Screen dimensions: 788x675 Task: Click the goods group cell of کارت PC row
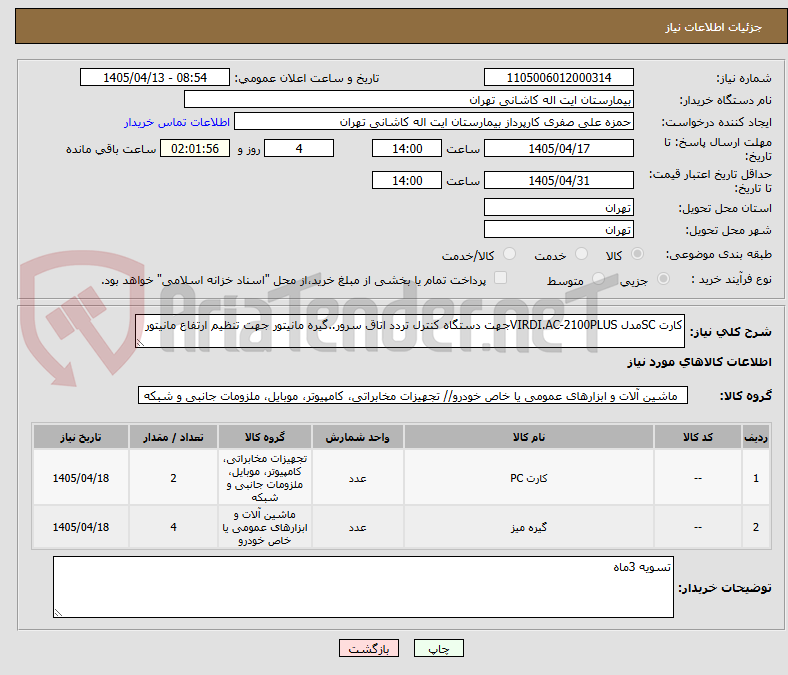(265, 477)
